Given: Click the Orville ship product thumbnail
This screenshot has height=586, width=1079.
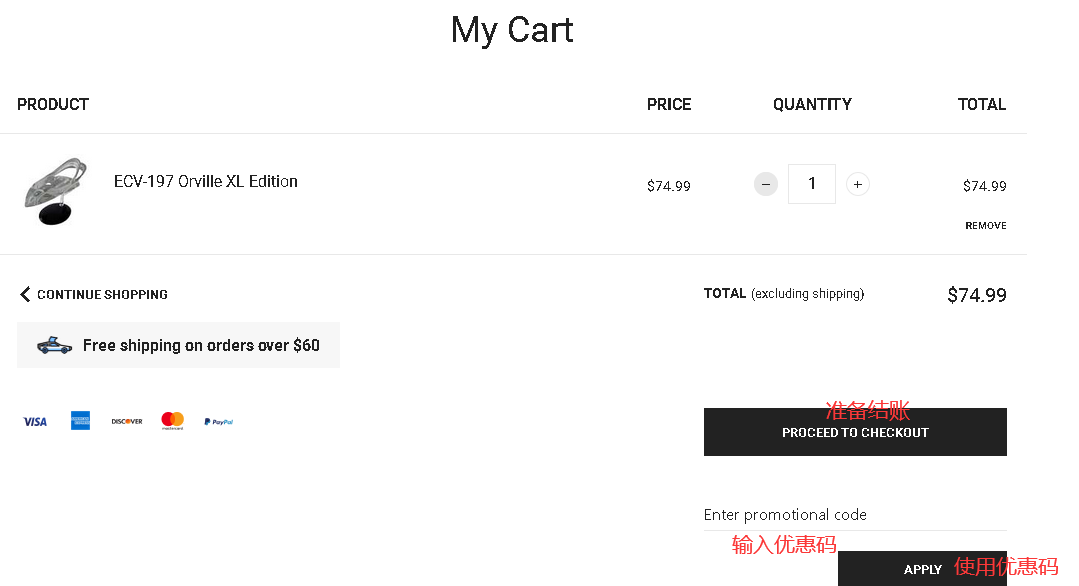Looking at the screenshot, I should 55,191.
